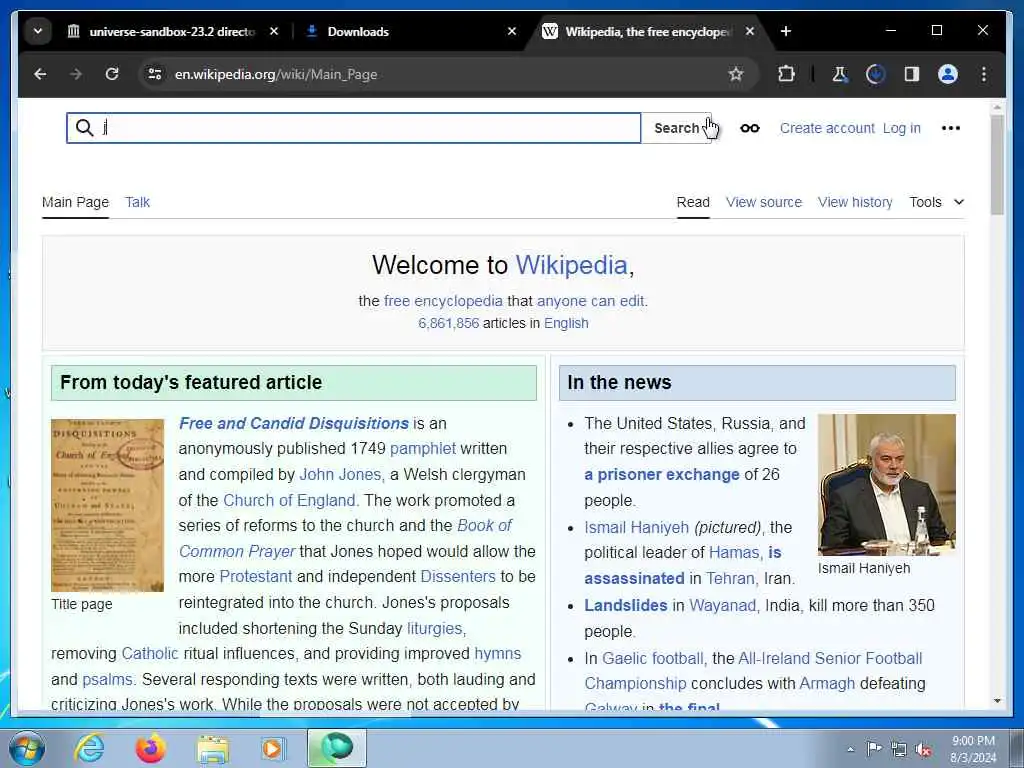Launch Firefox from the taskbar
Viewport: 1024px width, 768px height.
click(150, 748)
